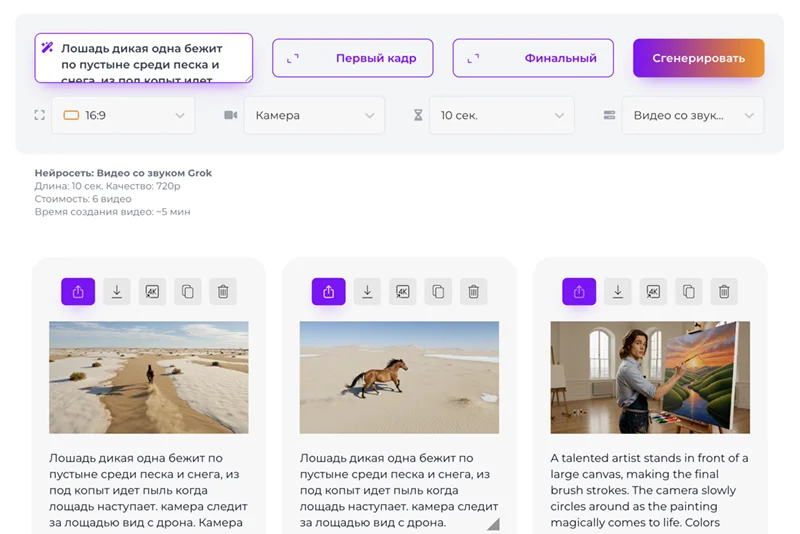This screenshot has height=534, width=800.
Task: Click the expand-corners icon in Первый кадр button
Action: (293, 59)
